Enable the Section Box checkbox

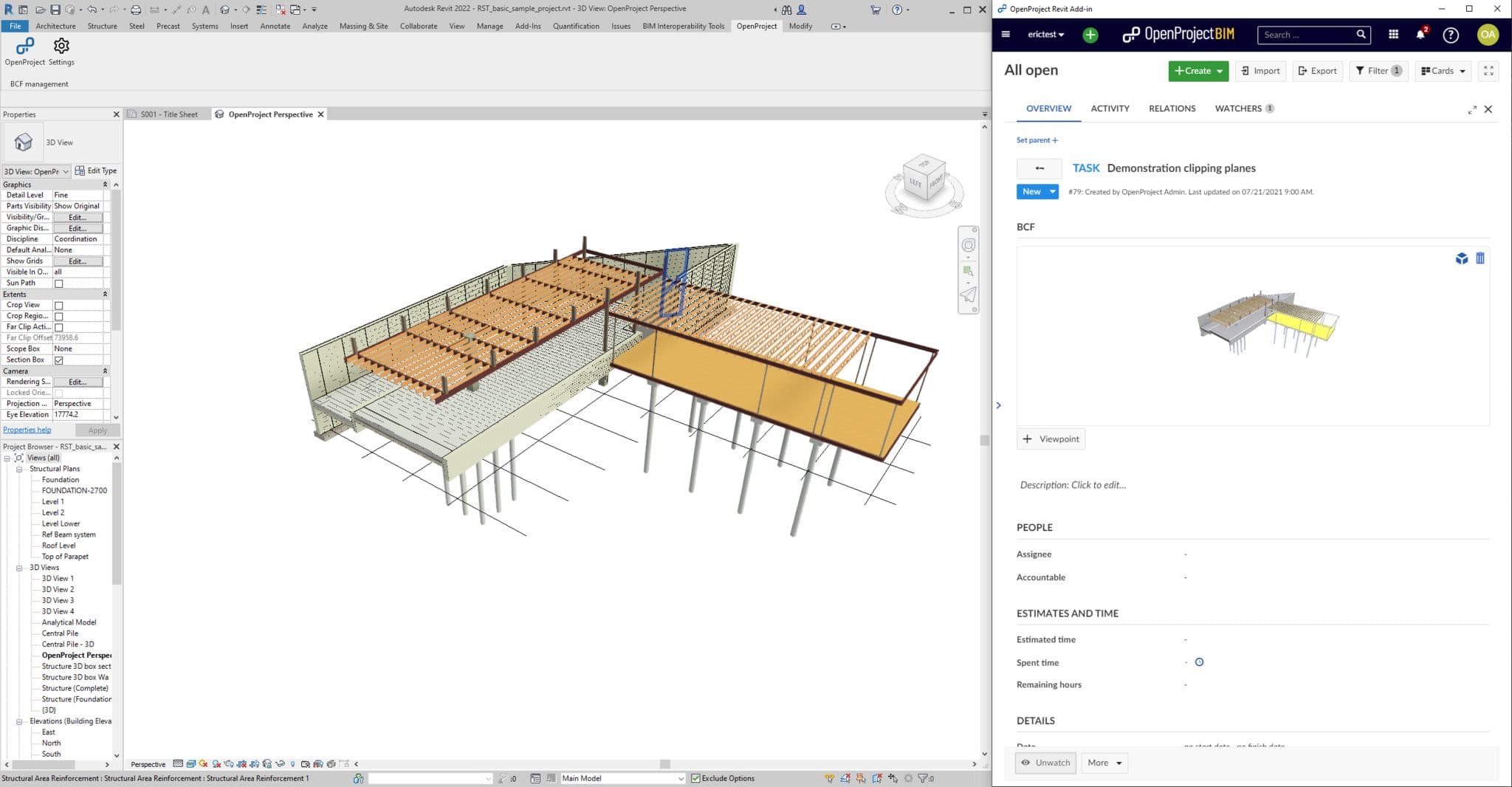[59, 360]
